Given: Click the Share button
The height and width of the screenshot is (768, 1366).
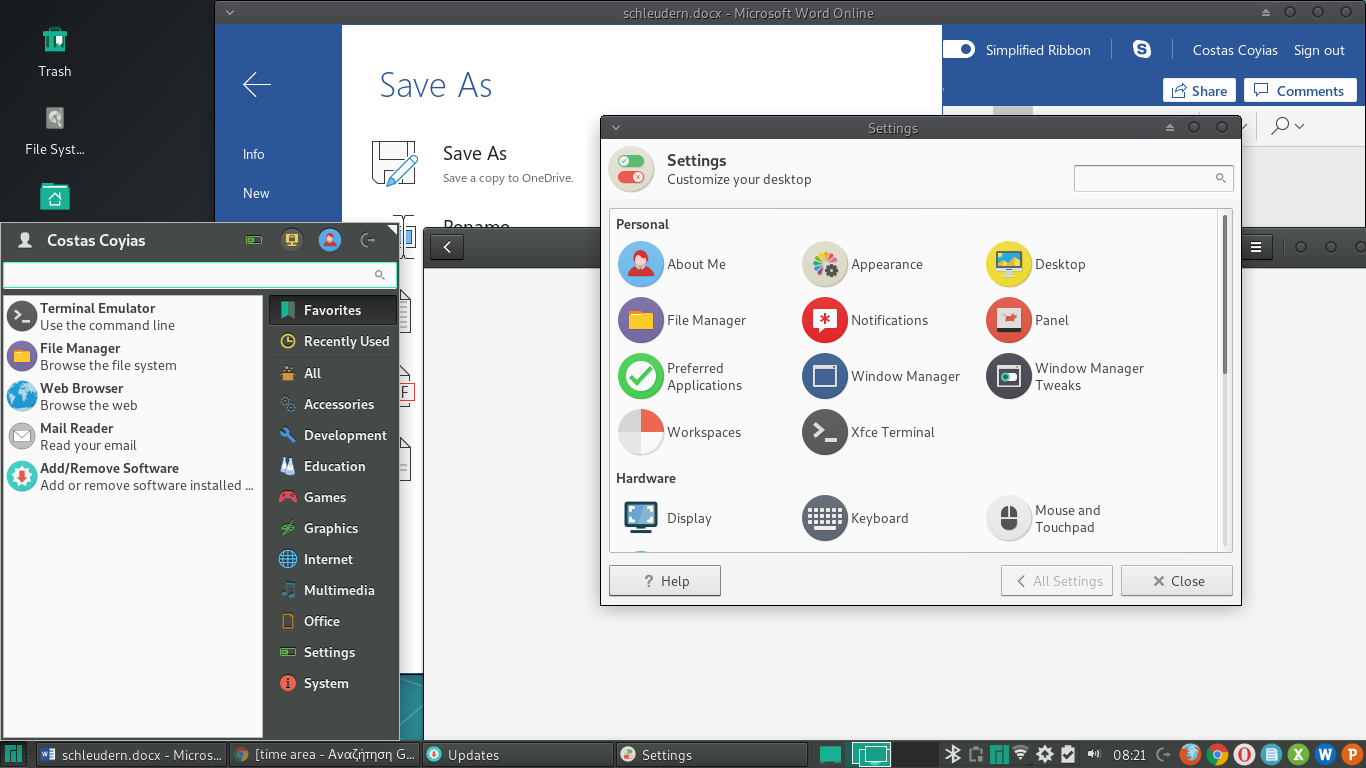Looking at the screenshot, I should pyautogui.click(x=1198, y=91).
